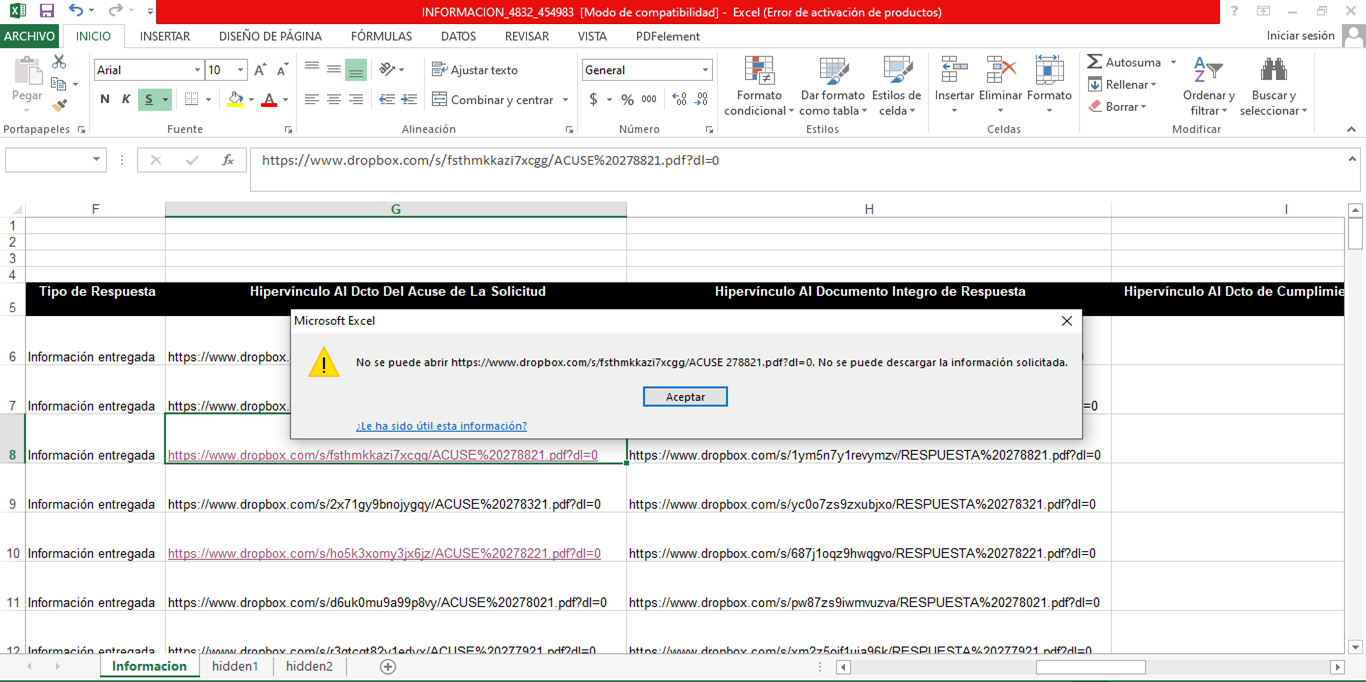The image size is (1366, 682).
Task: Open Formato cells menu
Action: (x=1049, y=86)
